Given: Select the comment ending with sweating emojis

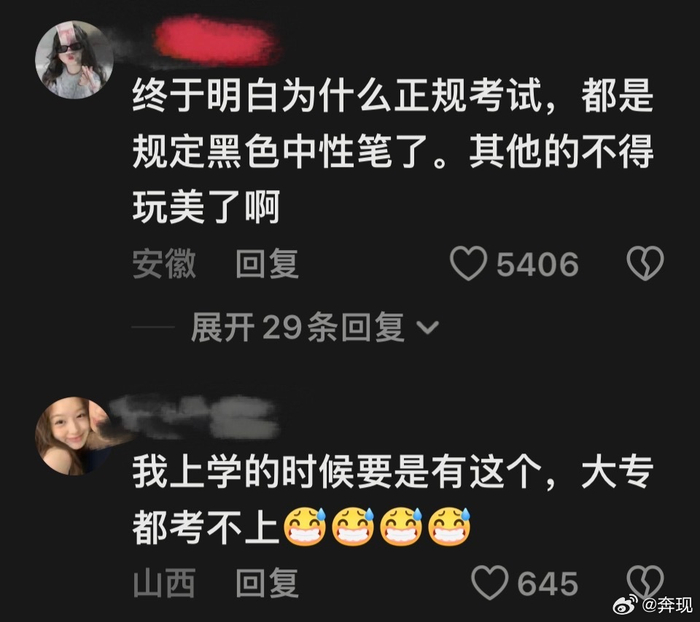Looking at the screenshot, I should [393, 499].
